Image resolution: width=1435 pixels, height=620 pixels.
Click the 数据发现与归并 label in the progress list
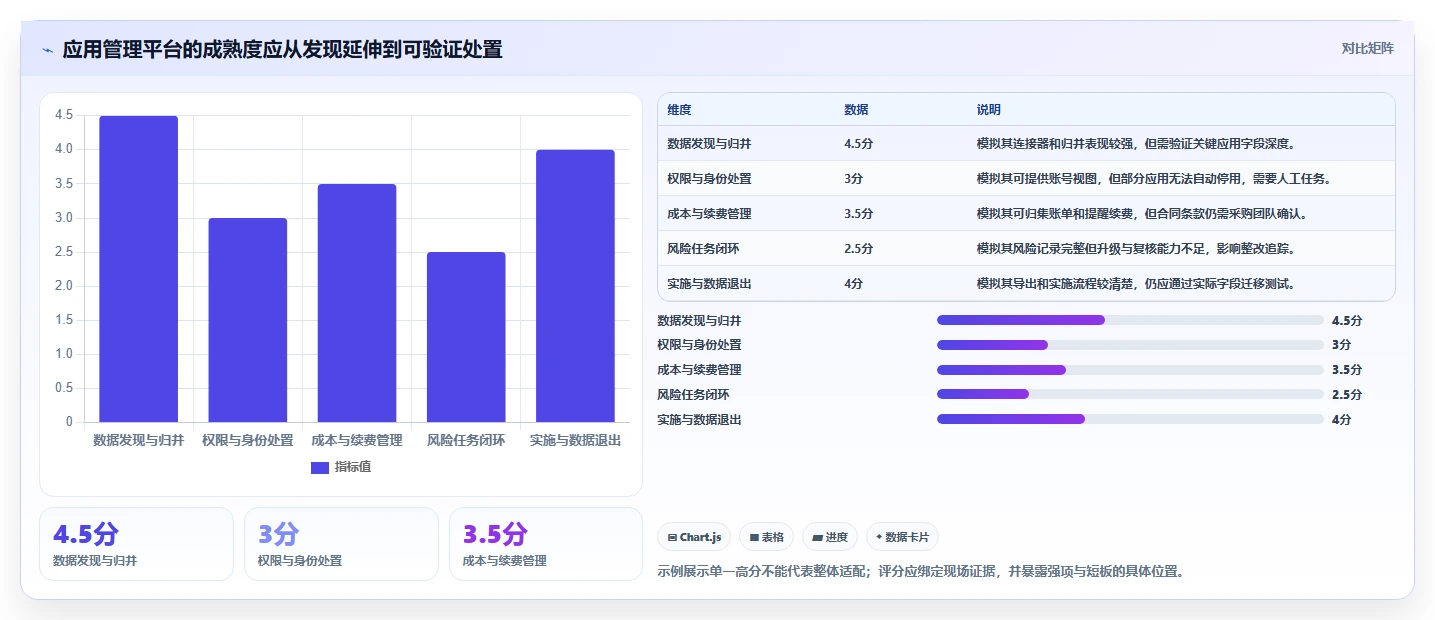699,320
